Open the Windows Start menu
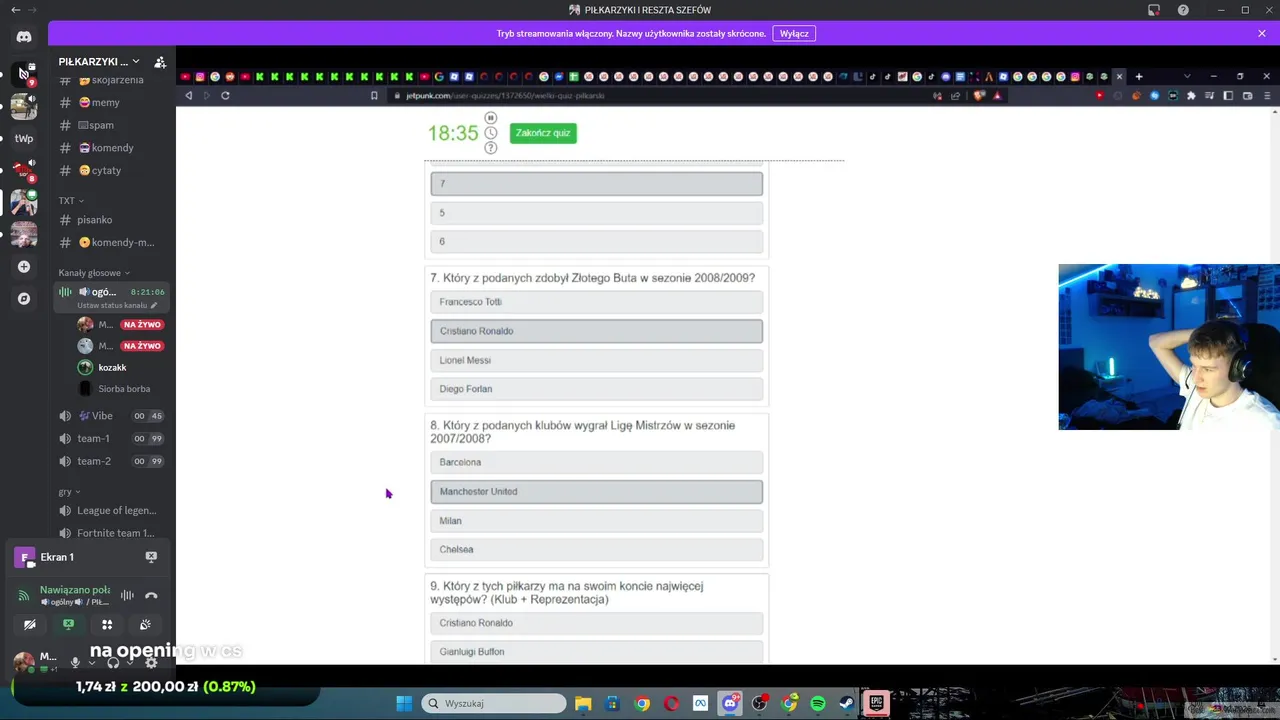 coord(404,703)
